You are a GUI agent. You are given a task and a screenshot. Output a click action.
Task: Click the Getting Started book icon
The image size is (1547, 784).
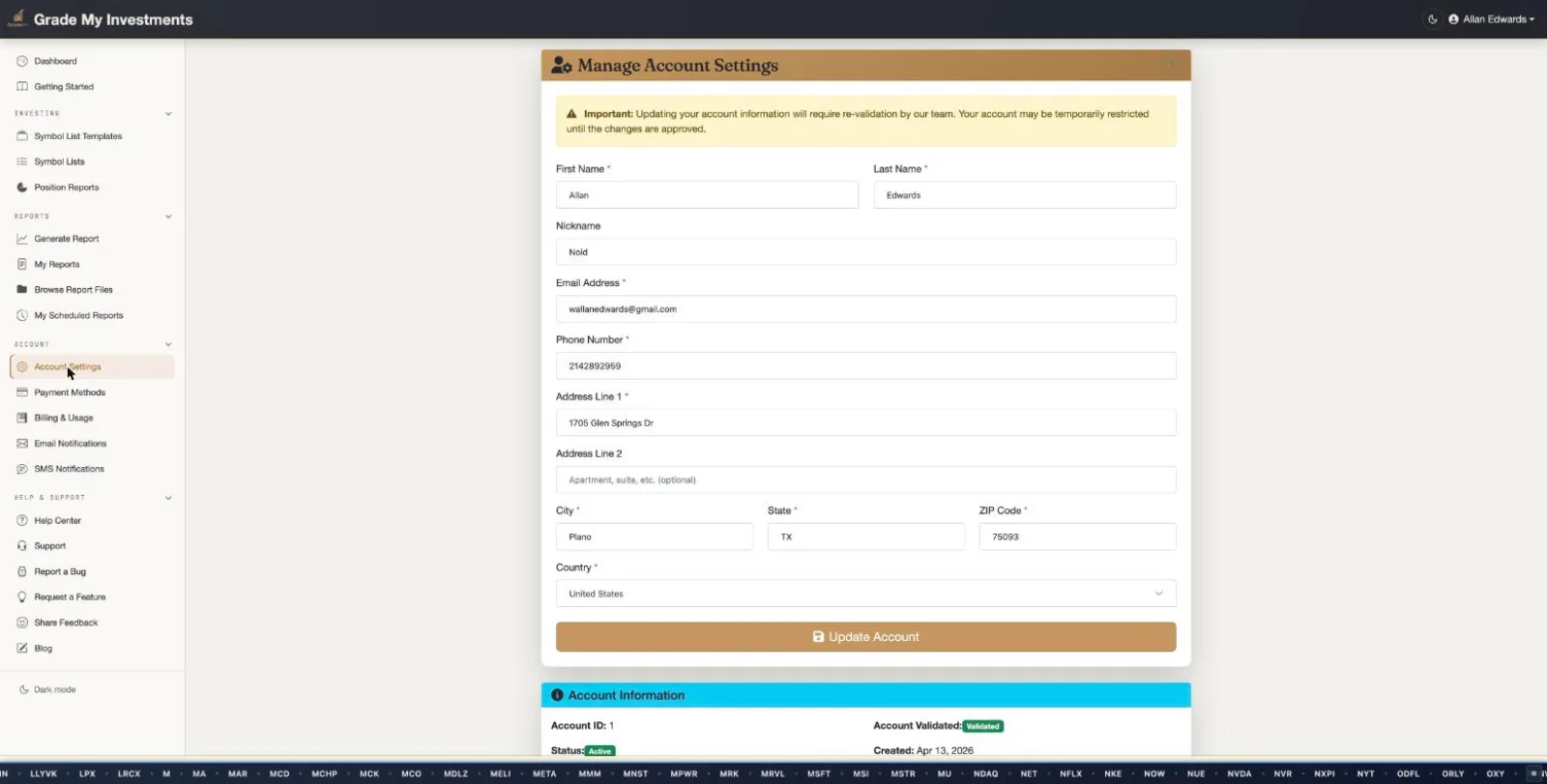click(x=22, y=87)
